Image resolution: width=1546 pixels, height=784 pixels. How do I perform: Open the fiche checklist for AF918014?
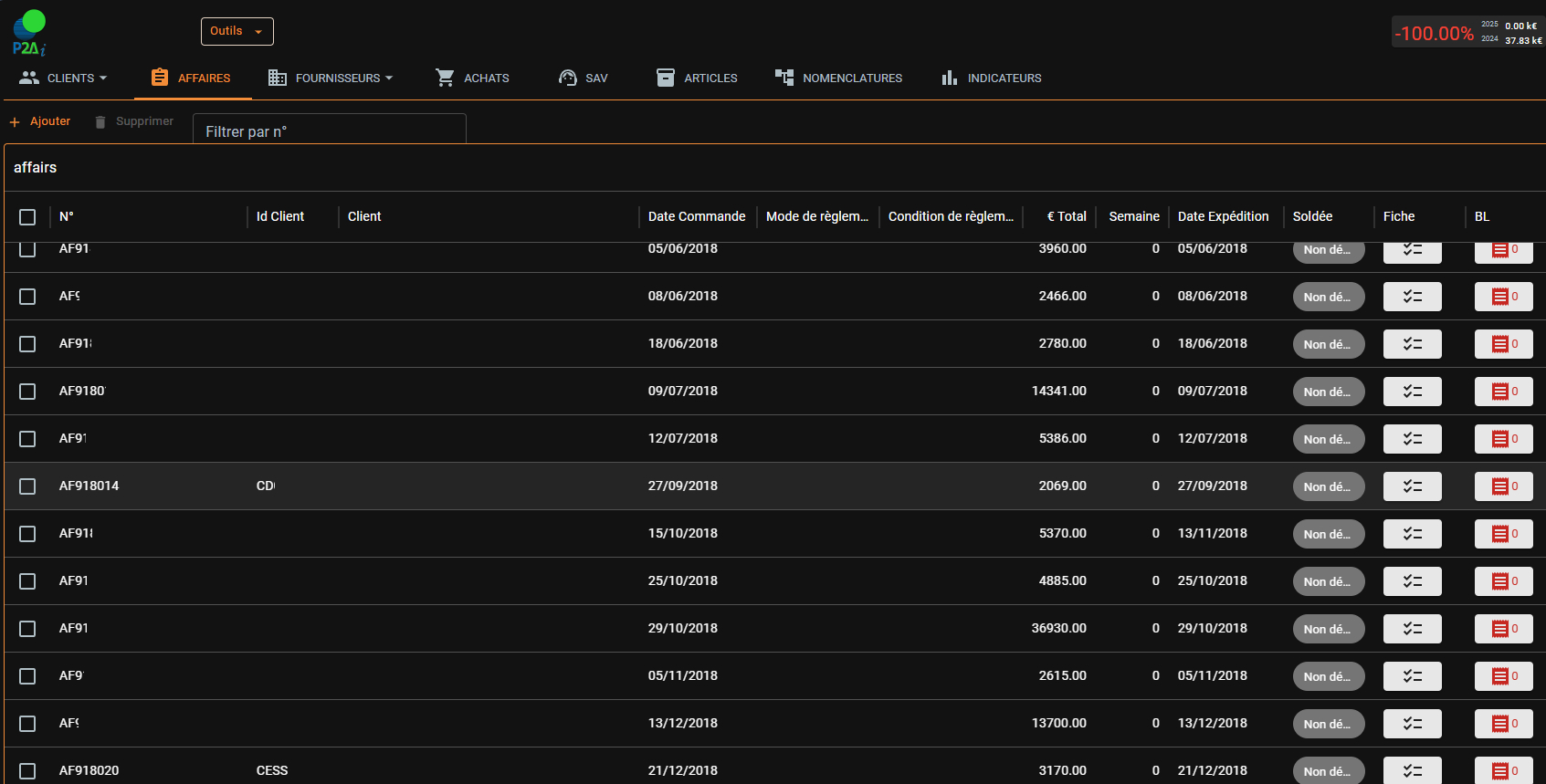[1413, 486]
